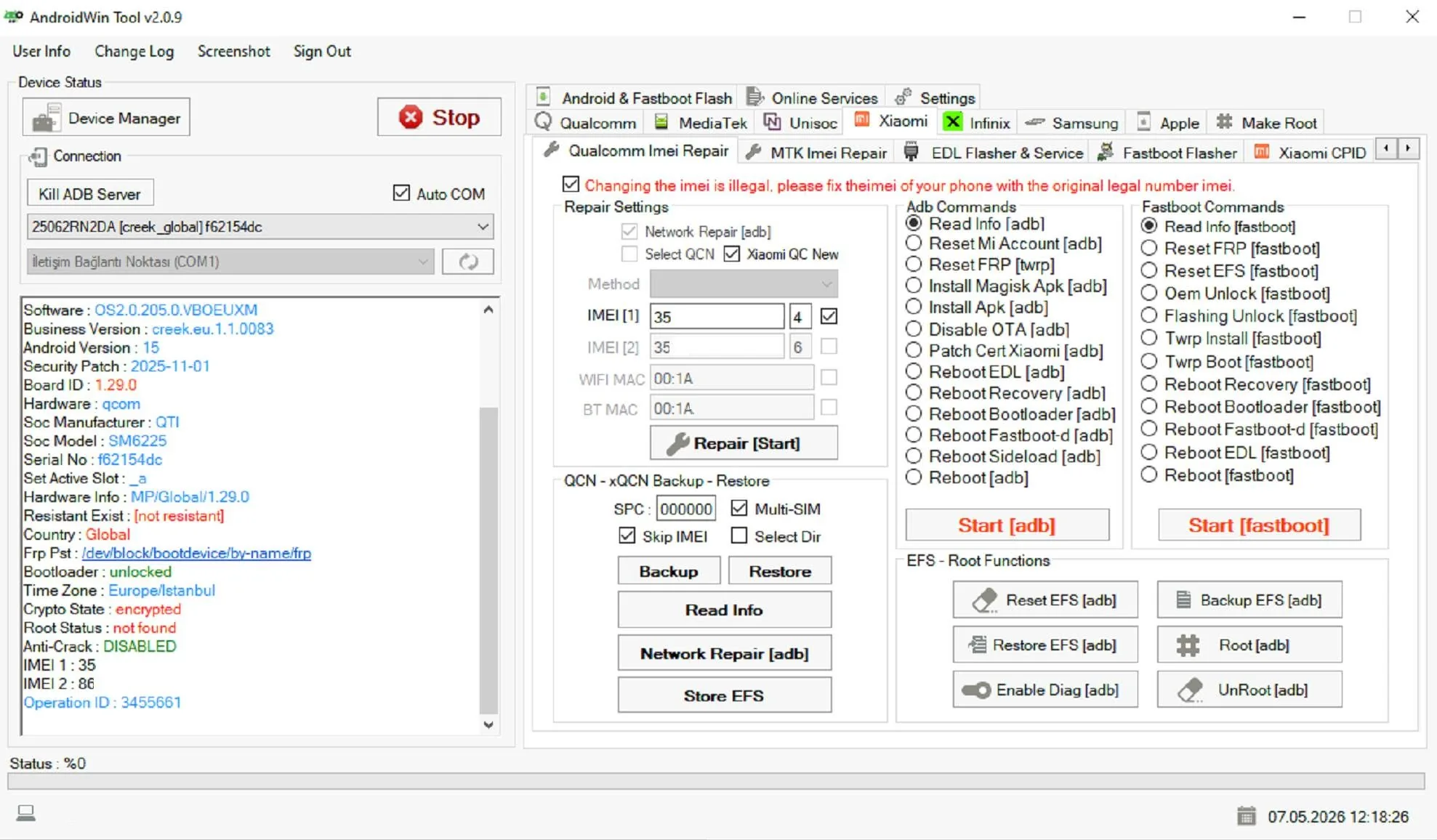Click the COM port refresh icon button
Screen dimensions: 1437x840
(x=468, y=262)
